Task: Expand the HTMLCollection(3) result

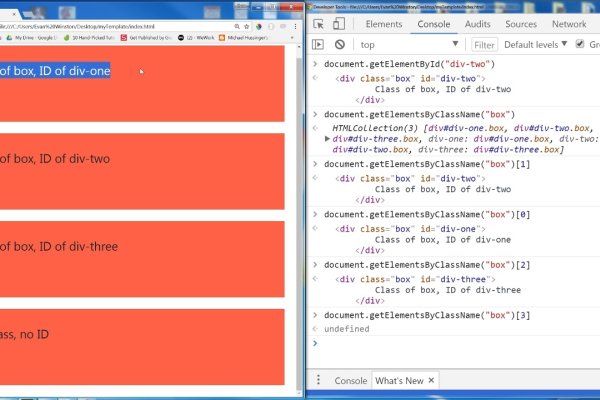Action: (x=329, y=139)
